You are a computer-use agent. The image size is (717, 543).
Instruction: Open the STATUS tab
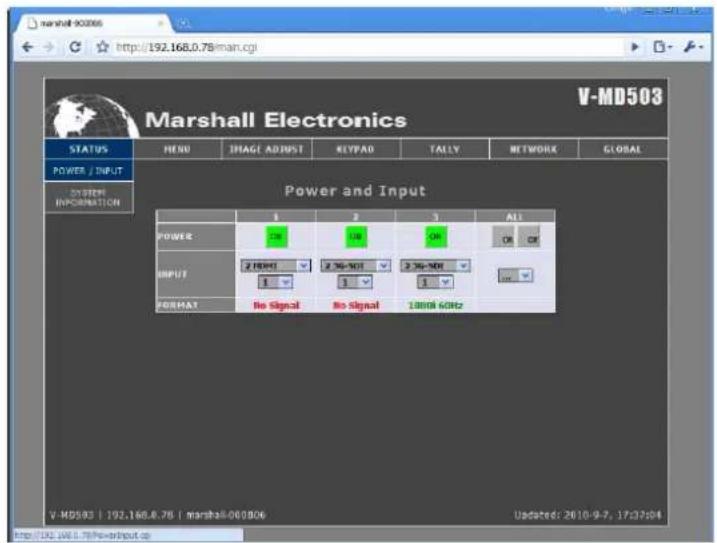pyautogui.click(x=89, y=149)
